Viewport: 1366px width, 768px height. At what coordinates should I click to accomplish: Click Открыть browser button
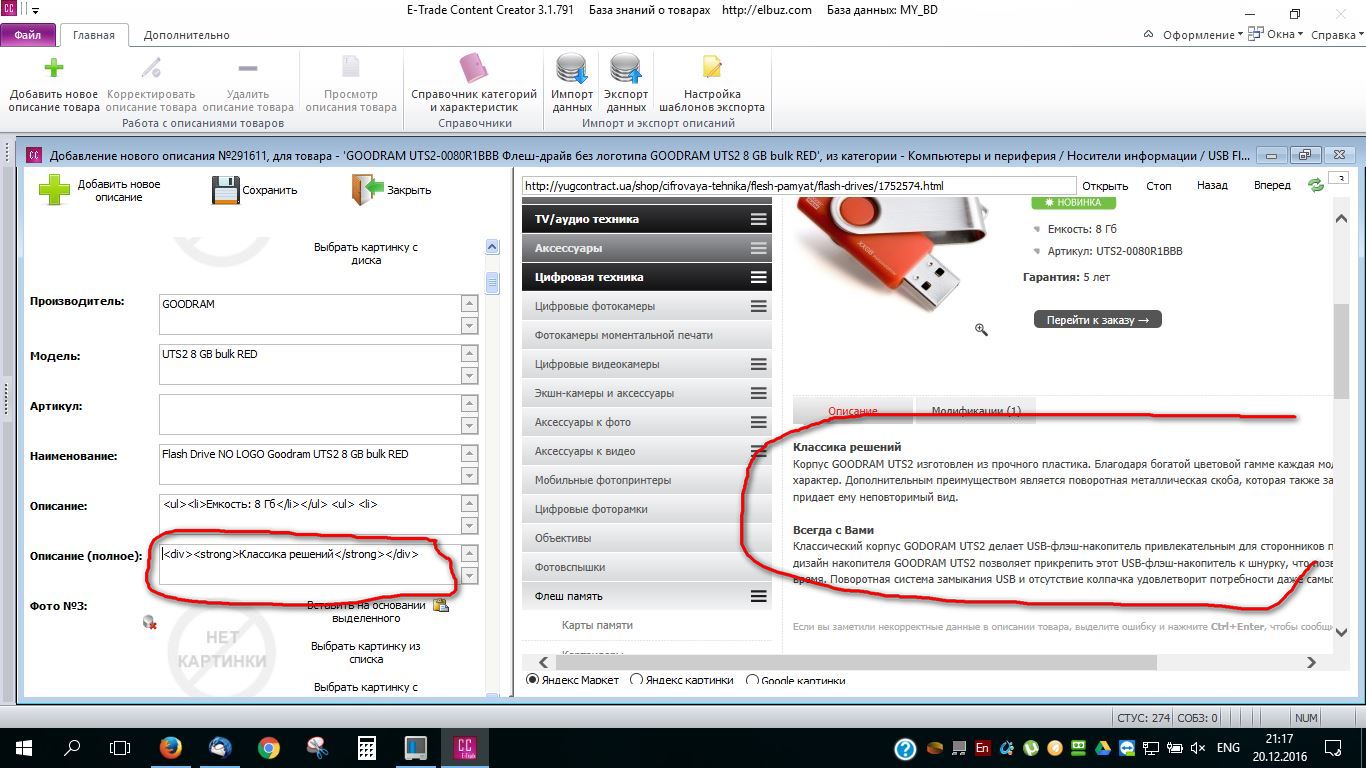(1105, 186)
